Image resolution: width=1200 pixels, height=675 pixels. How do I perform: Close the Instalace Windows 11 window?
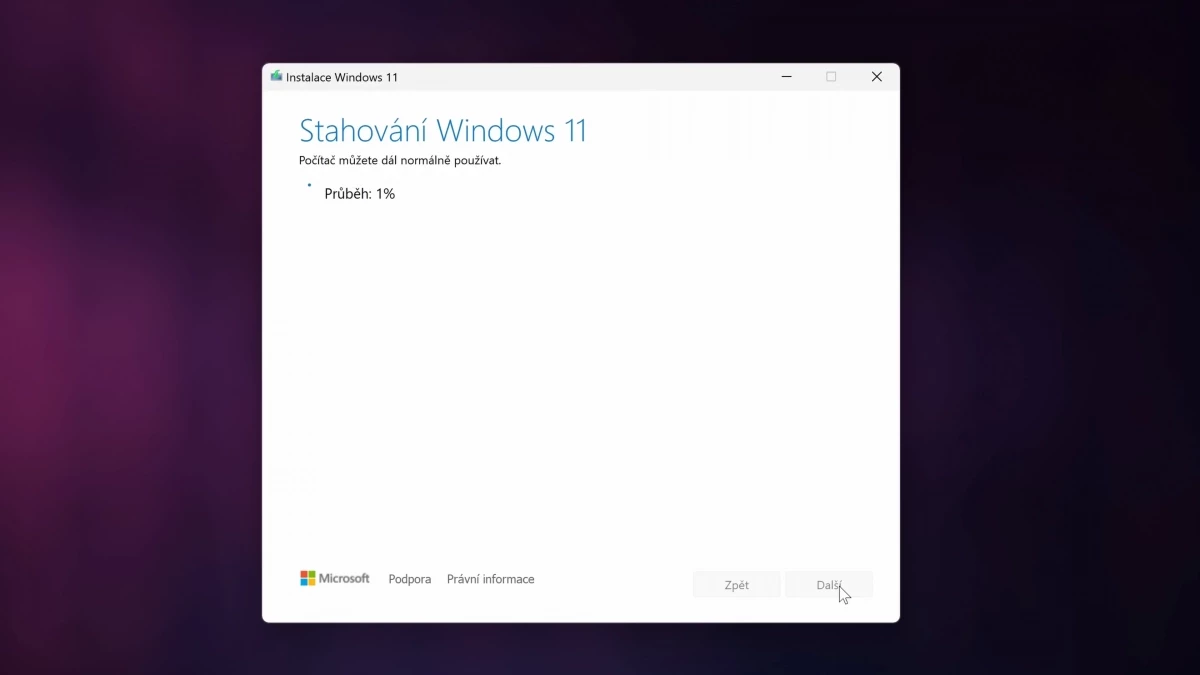tap(876, 77)
